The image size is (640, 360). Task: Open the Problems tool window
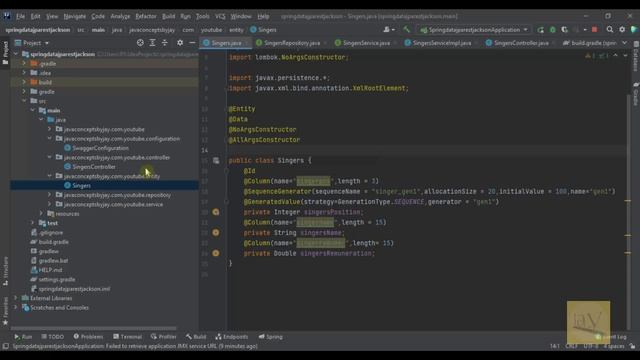click(88, 337)
